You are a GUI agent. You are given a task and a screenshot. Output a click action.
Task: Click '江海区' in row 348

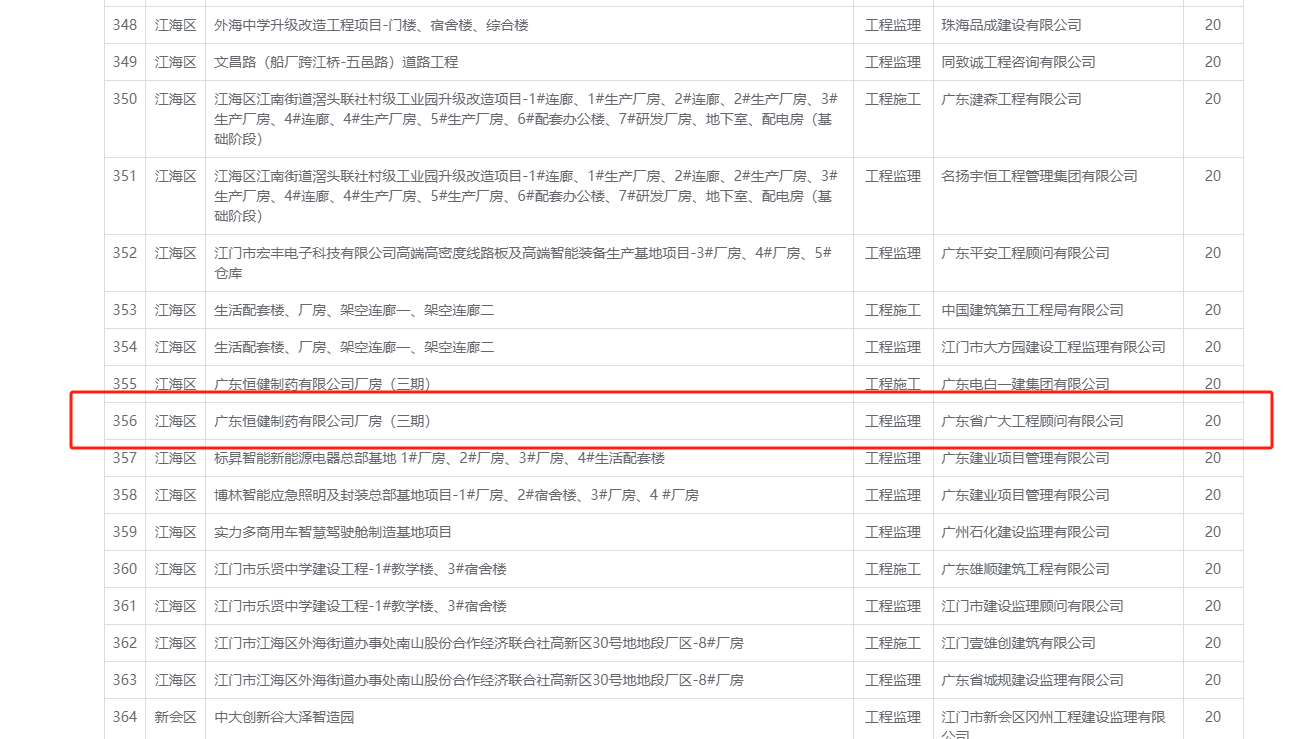pyautogui.click(x=176, y=25)
